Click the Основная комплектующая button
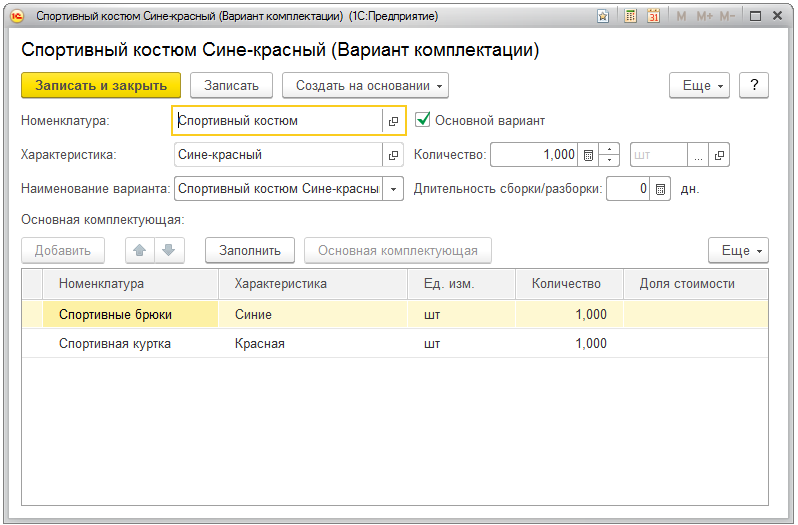Screen dimensions: 798x525 coord(398,250)
